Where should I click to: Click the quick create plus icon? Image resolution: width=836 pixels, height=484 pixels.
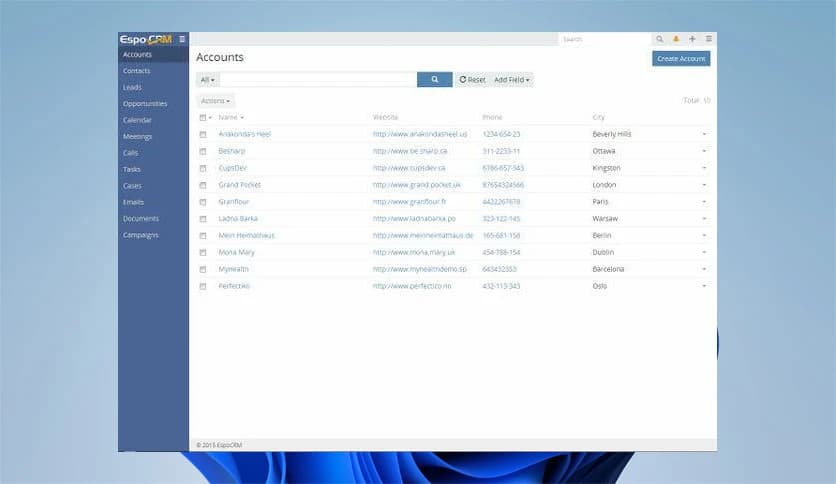point(692,39)
